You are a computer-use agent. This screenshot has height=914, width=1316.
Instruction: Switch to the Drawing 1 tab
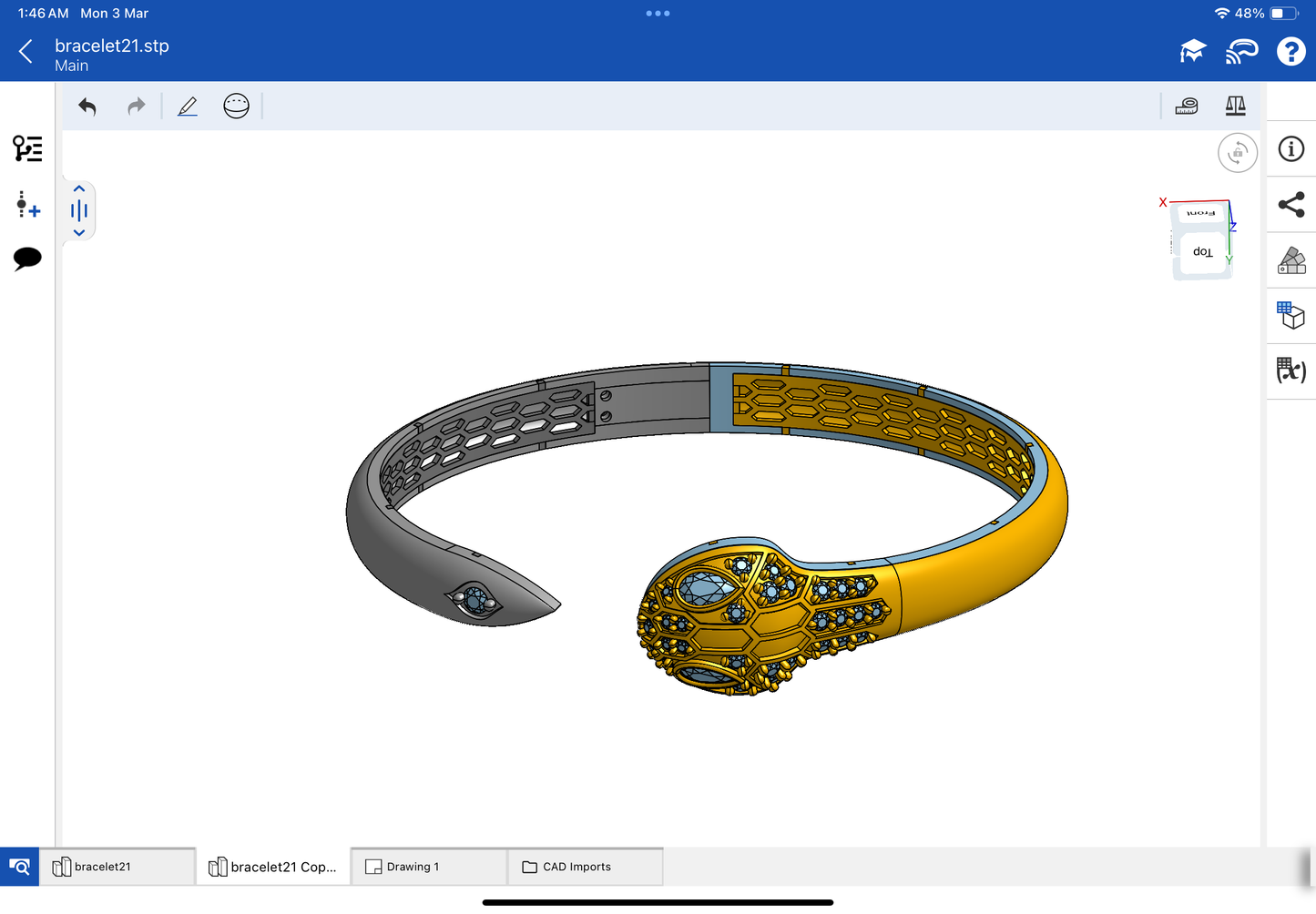click(428, 867)
